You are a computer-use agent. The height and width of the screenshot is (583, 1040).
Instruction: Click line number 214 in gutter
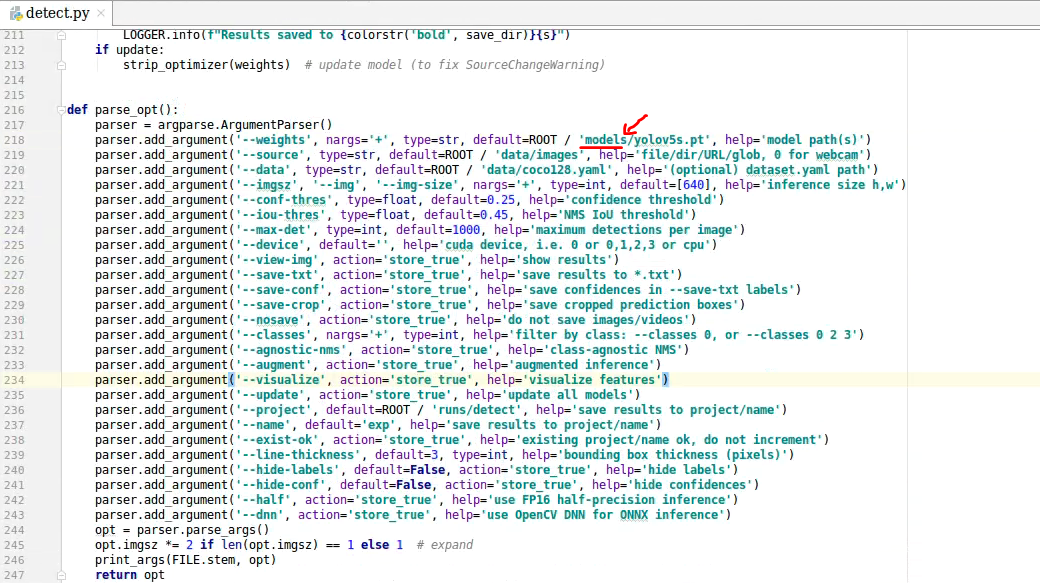pos(14,80)
